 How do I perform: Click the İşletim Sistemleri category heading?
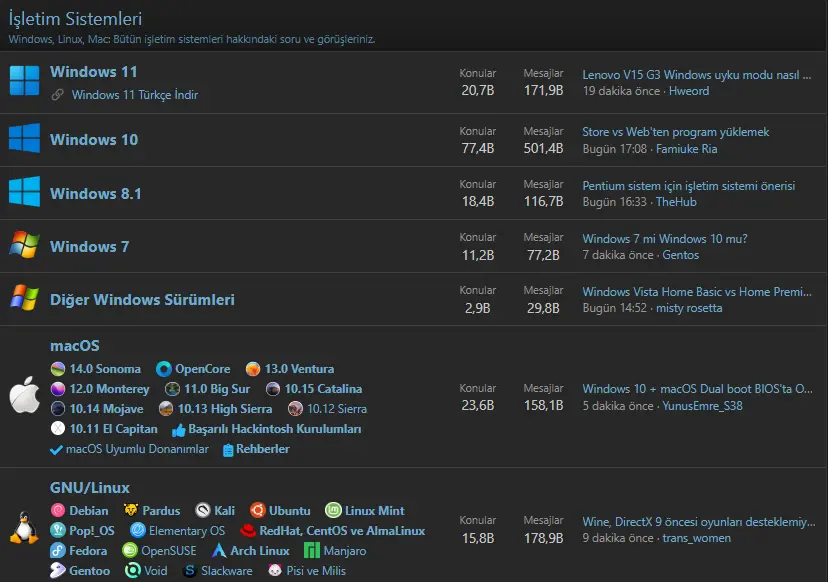pos(75,19)
